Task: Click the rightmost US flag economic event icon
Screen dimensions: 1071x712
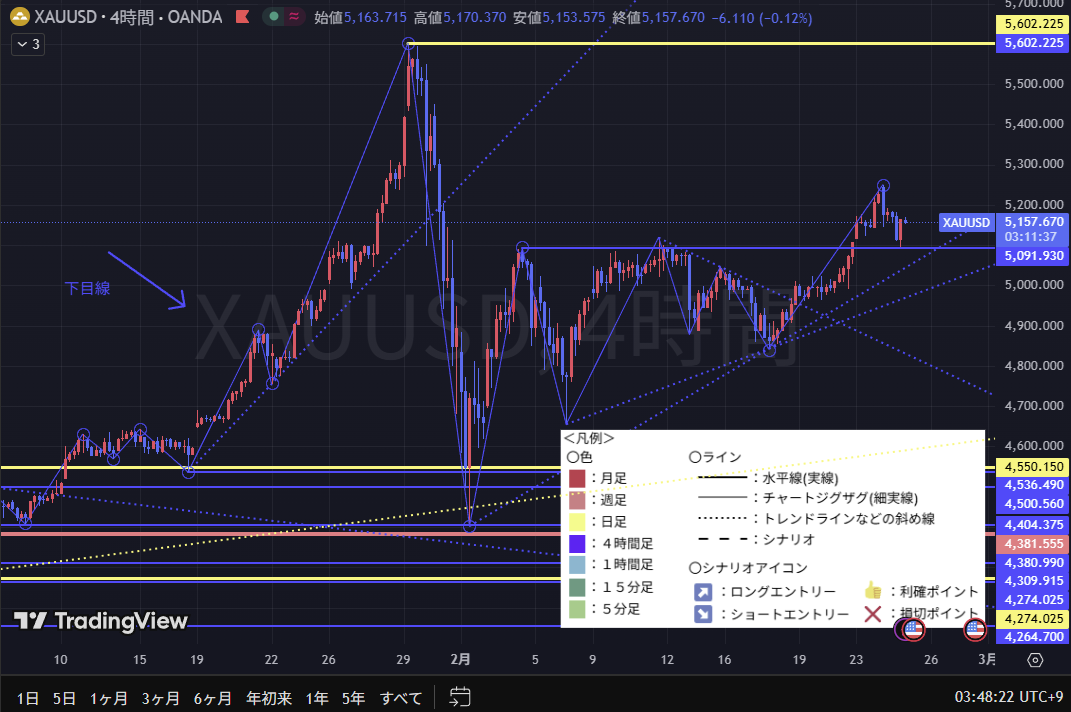Action: pos(975,629)
